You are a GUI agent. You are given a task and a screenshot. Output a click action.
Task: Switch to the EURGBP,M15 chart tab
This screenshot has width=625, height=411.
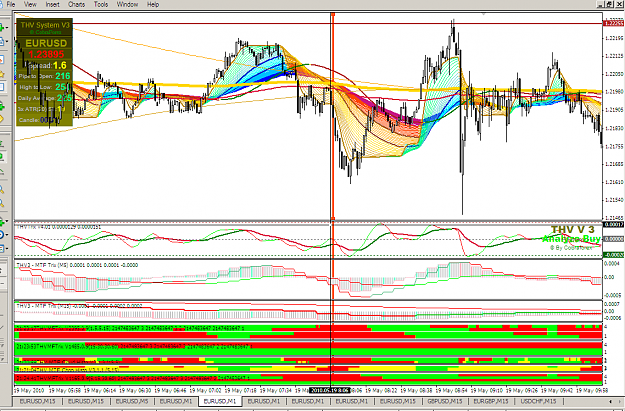click(x=491, y=401)
